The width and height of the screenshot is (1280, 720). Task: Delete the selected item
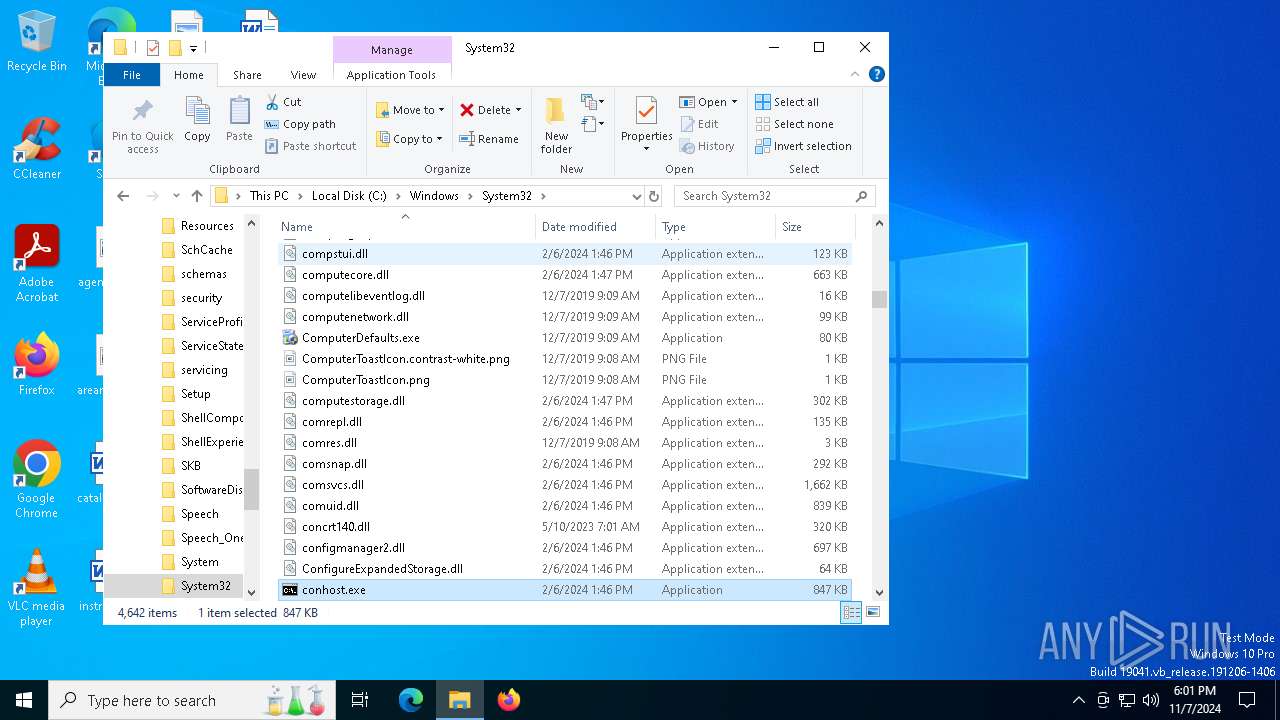tap(485, 110)
